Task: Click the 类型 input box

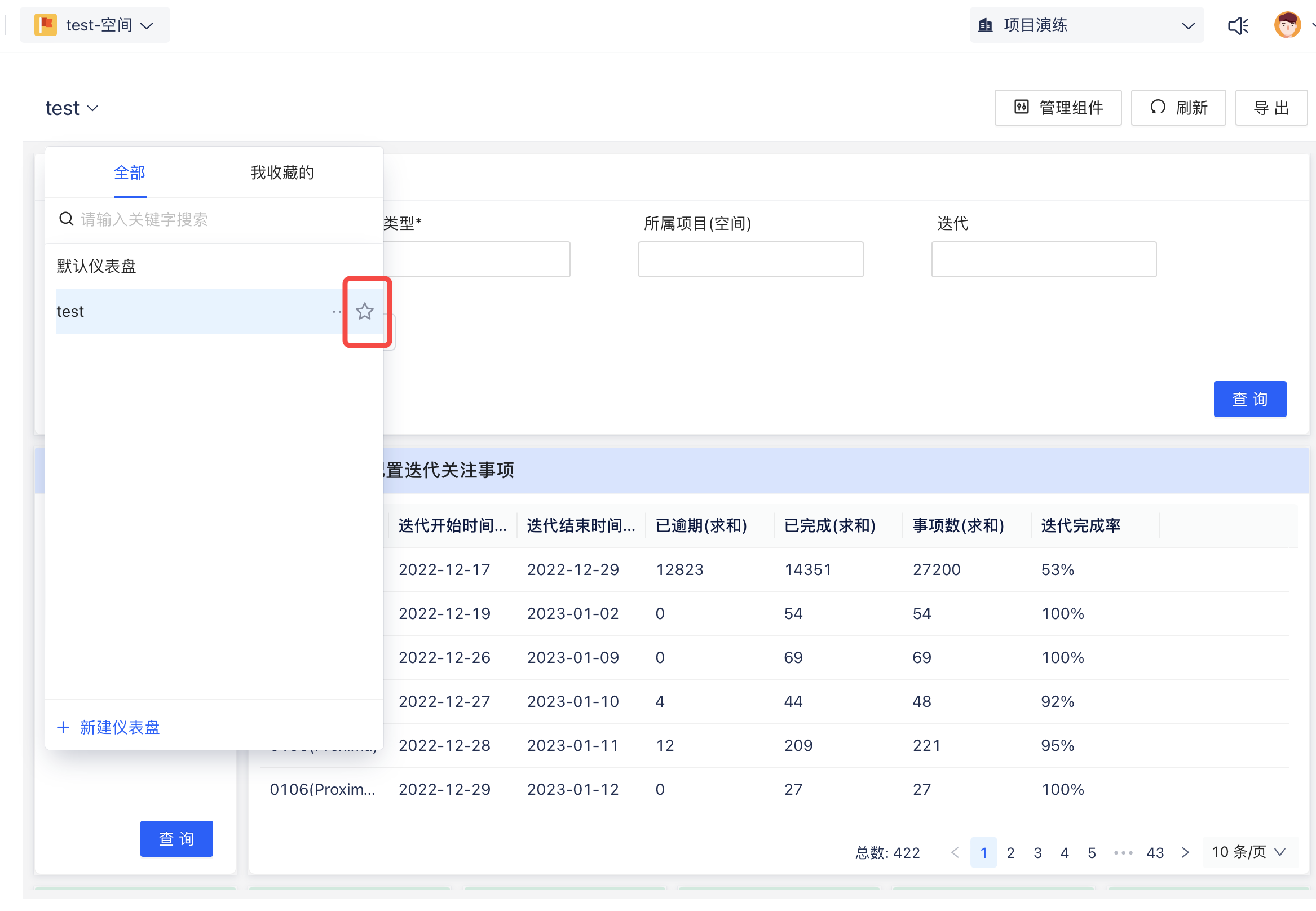Action: click(478, 260)
